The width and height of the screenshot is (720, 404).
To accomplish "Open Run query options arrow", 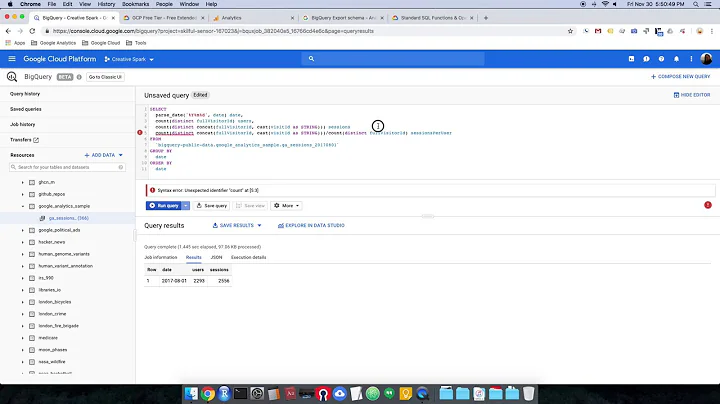I will (x=186, y=206).
